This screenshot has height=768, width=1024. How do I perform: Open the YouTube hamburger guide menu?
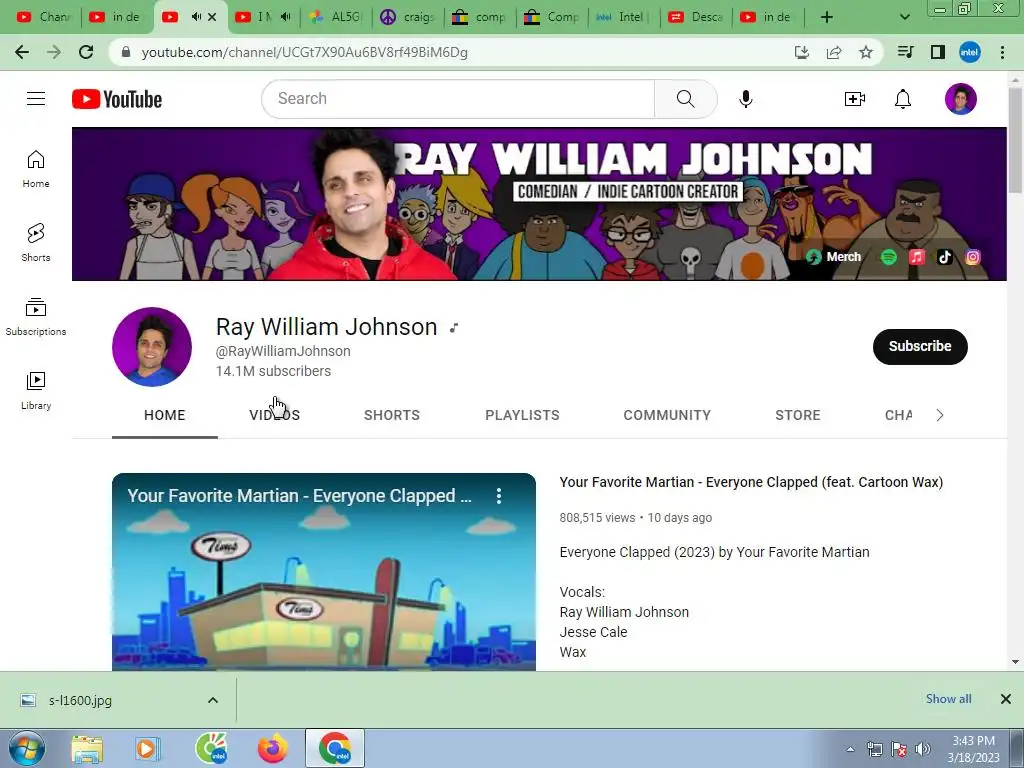[36, 99]
